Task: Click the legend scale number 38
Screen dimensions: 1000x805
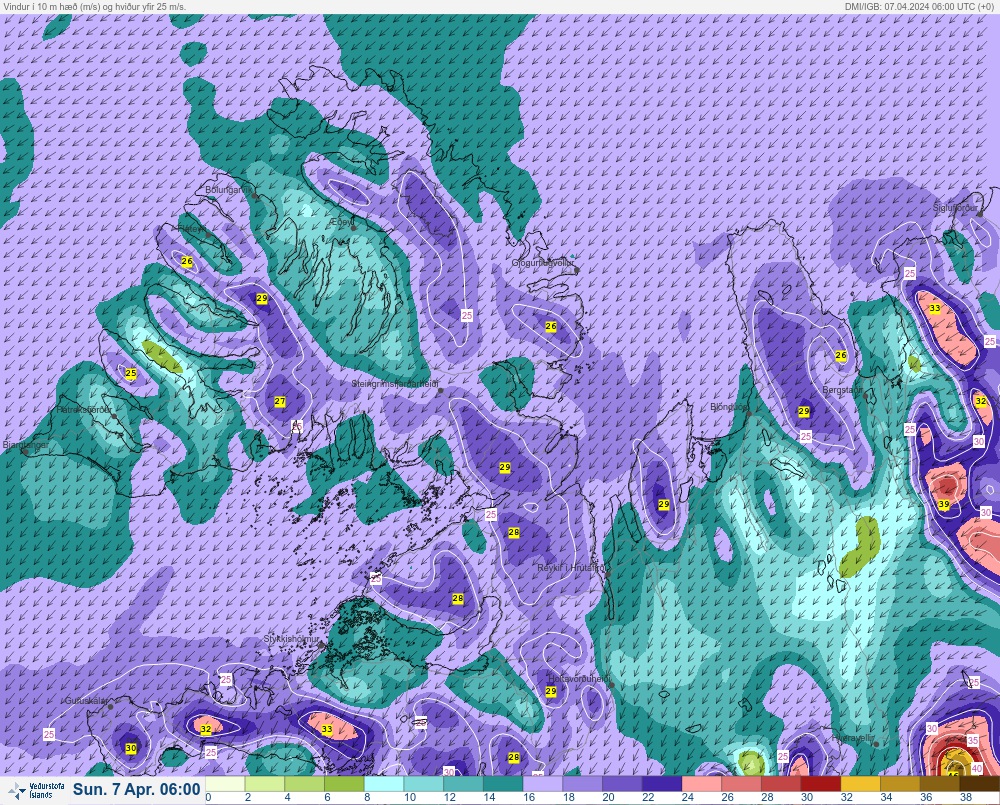Action: click(966, 797)
